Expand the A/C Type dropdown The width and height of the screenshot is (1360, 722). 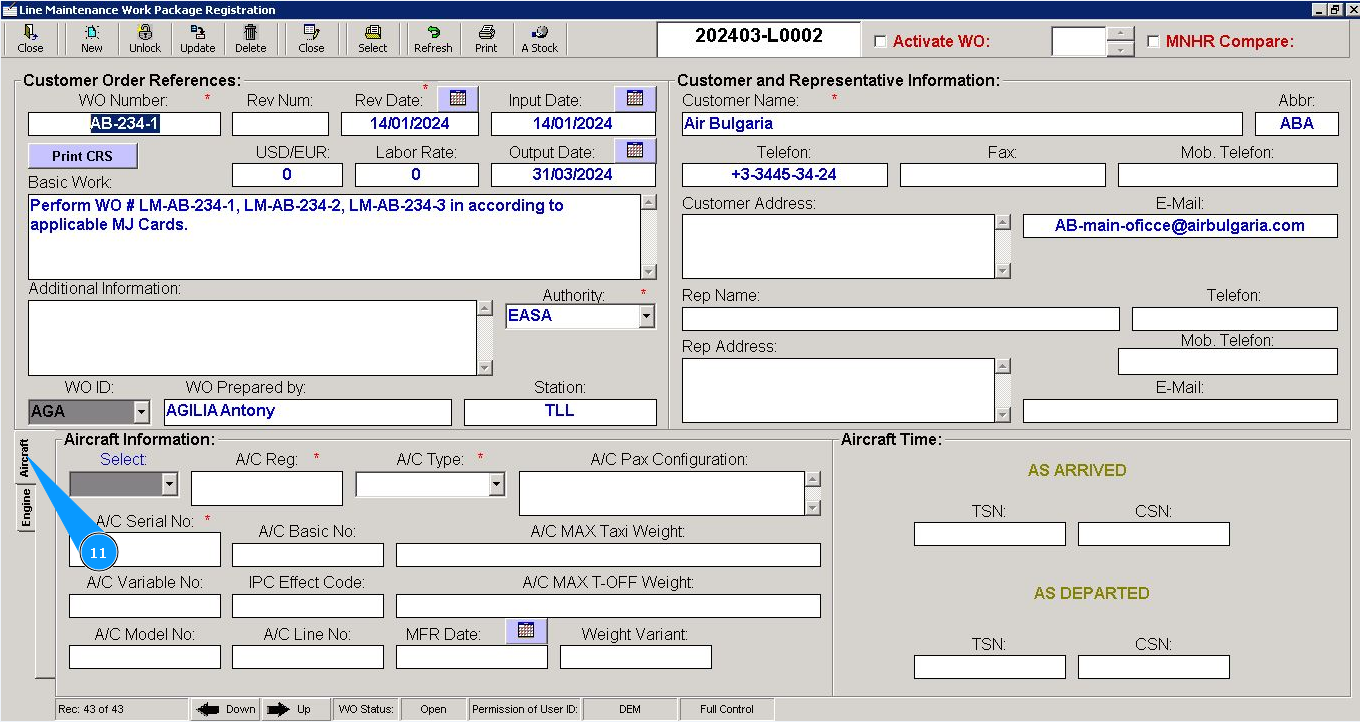tap(496, 485)
